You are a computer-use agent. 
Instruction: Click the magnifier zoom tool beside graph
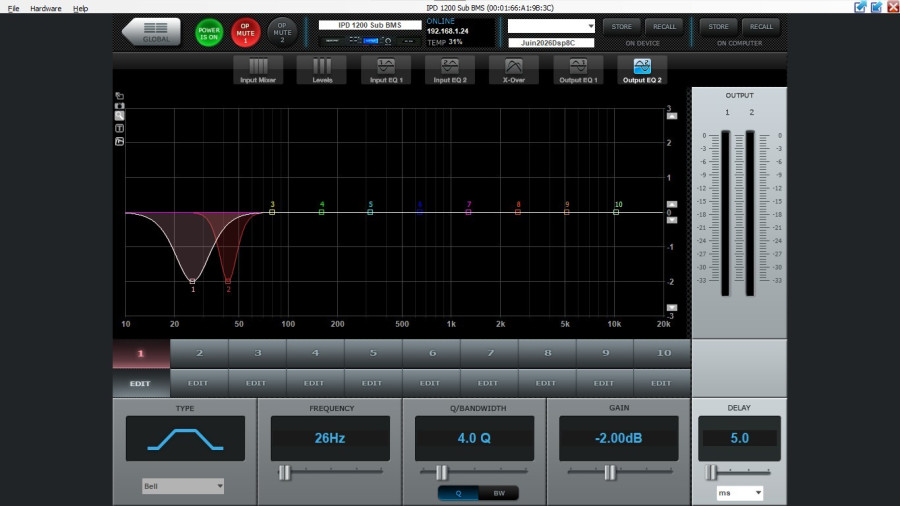[119, 116]
